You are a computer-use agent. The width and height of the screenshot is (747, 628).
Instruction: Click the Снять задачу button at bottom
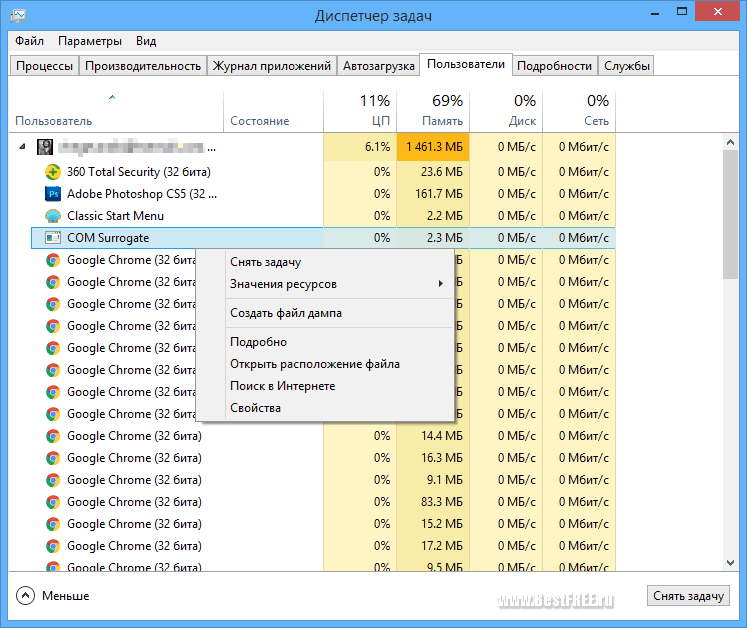(x=688, y=596)
